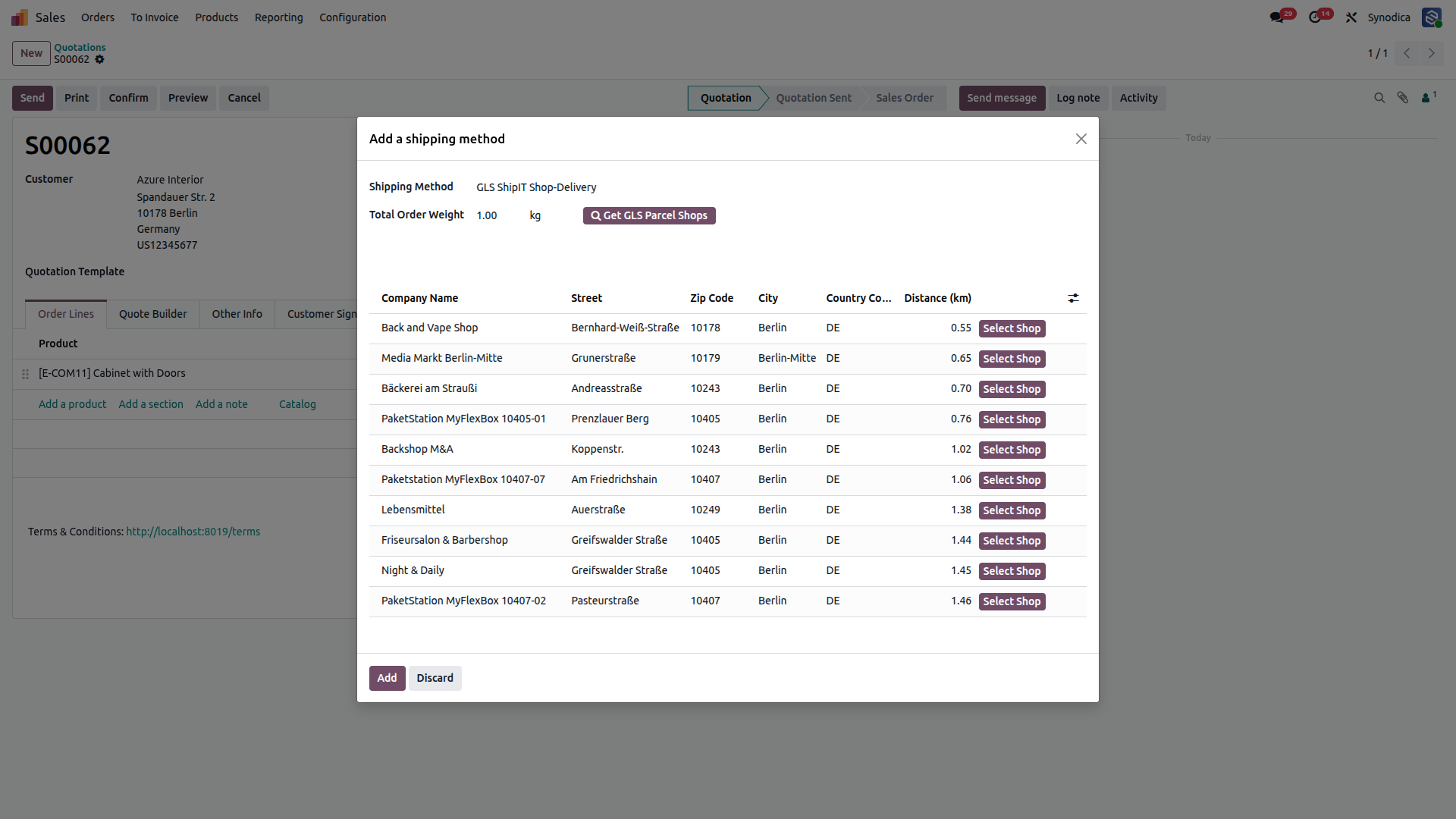The height and width of the screenshot is (819, 1456).
Task: Sort by Zip Code column header
Action: click(x=711, y=298)
